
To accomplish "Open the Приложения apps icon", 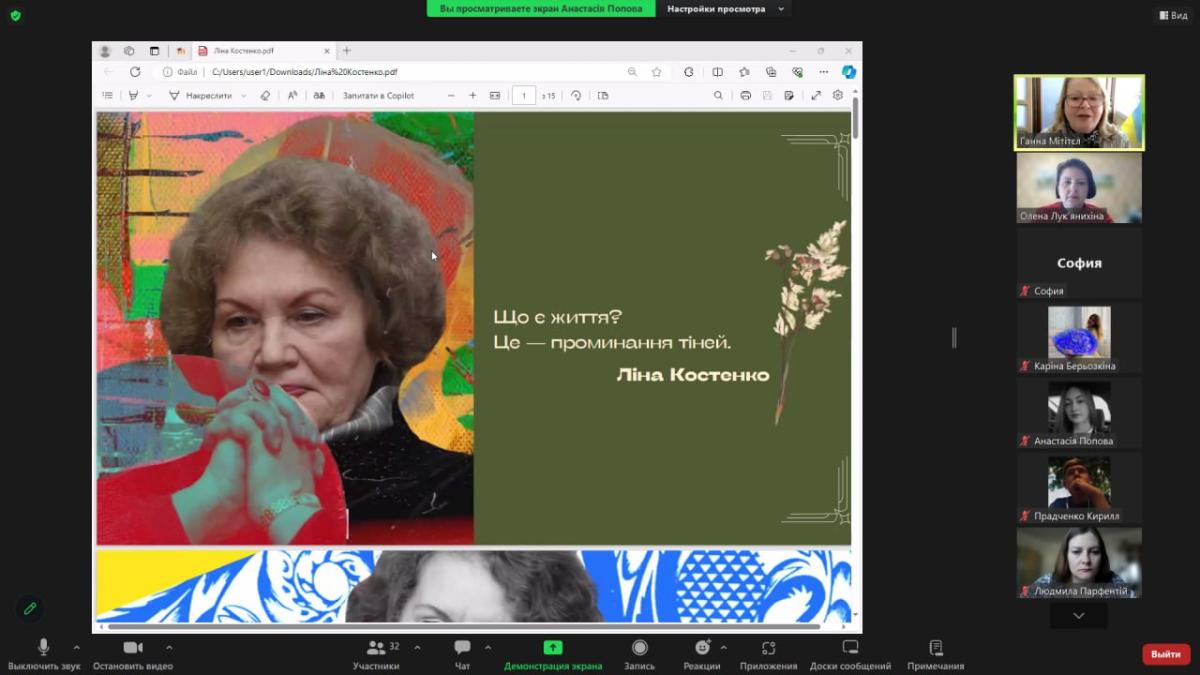I will (768, 648).
